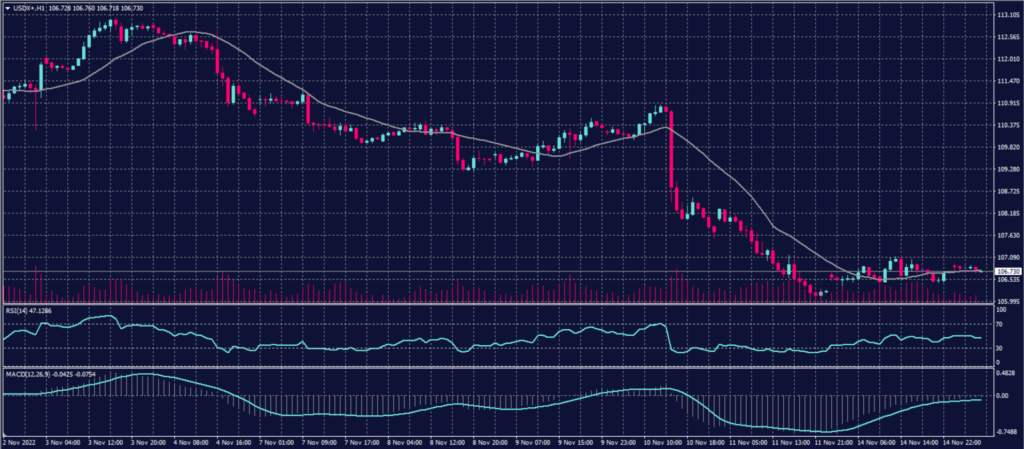Select the 2 Nov 2022 date label
The height and width of the screenshot is (449, 1024).
coord(20,442)
